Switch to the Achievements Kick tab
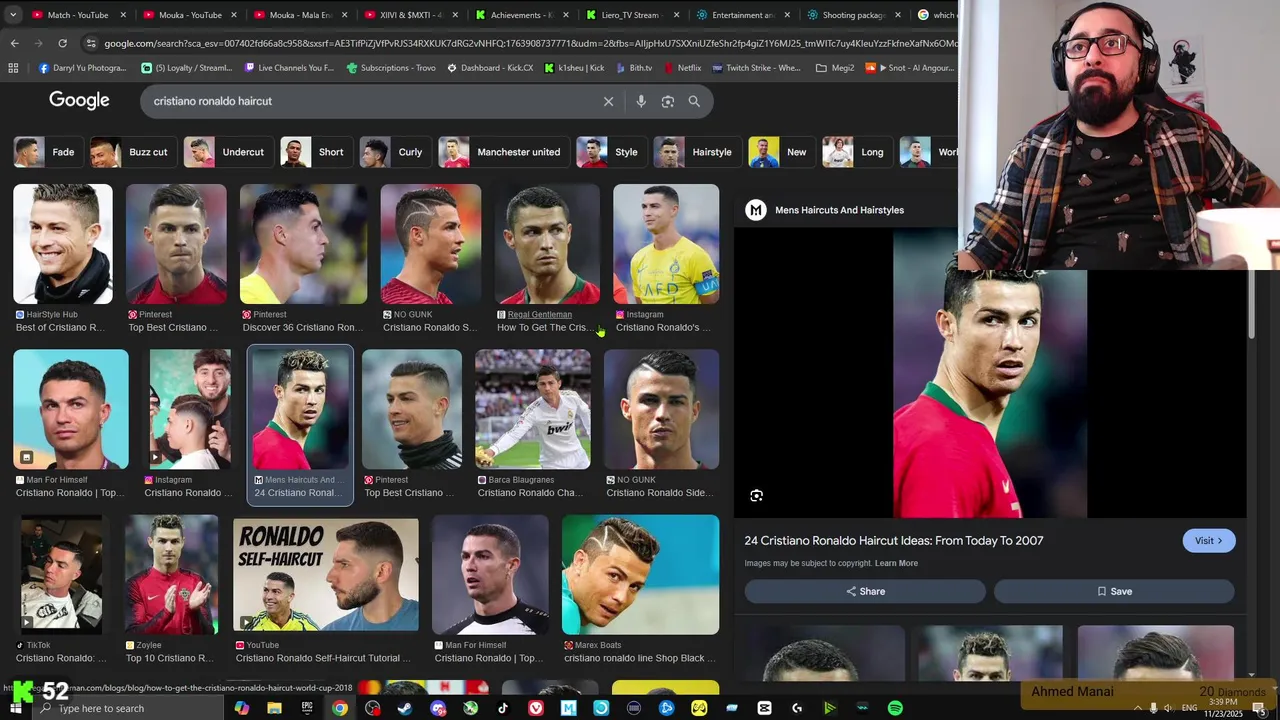This screenshot has width=1280, height=720. [521, 15]
